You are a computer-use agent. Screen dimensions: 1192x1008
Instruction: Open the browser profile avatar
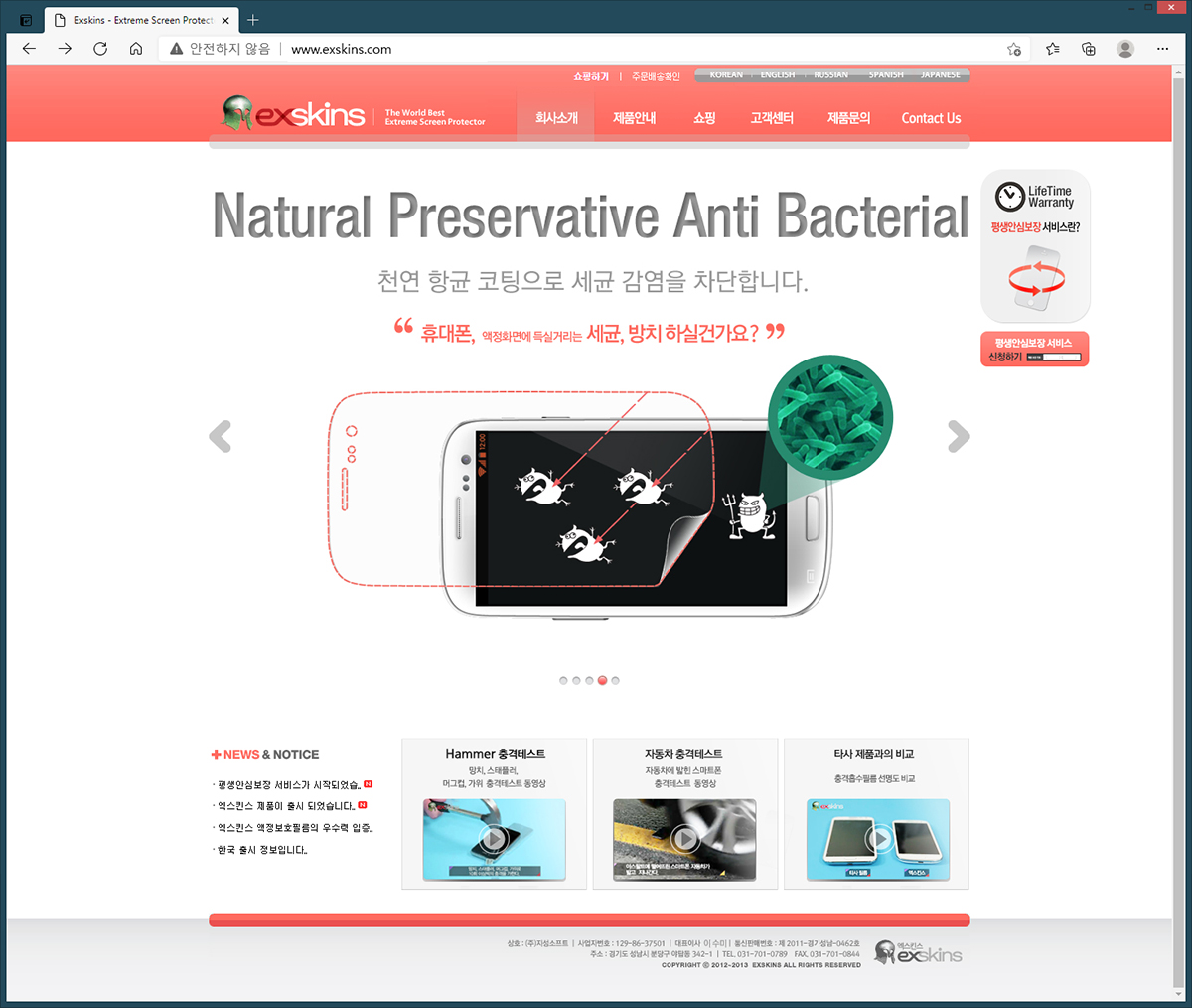[1125, 49]
